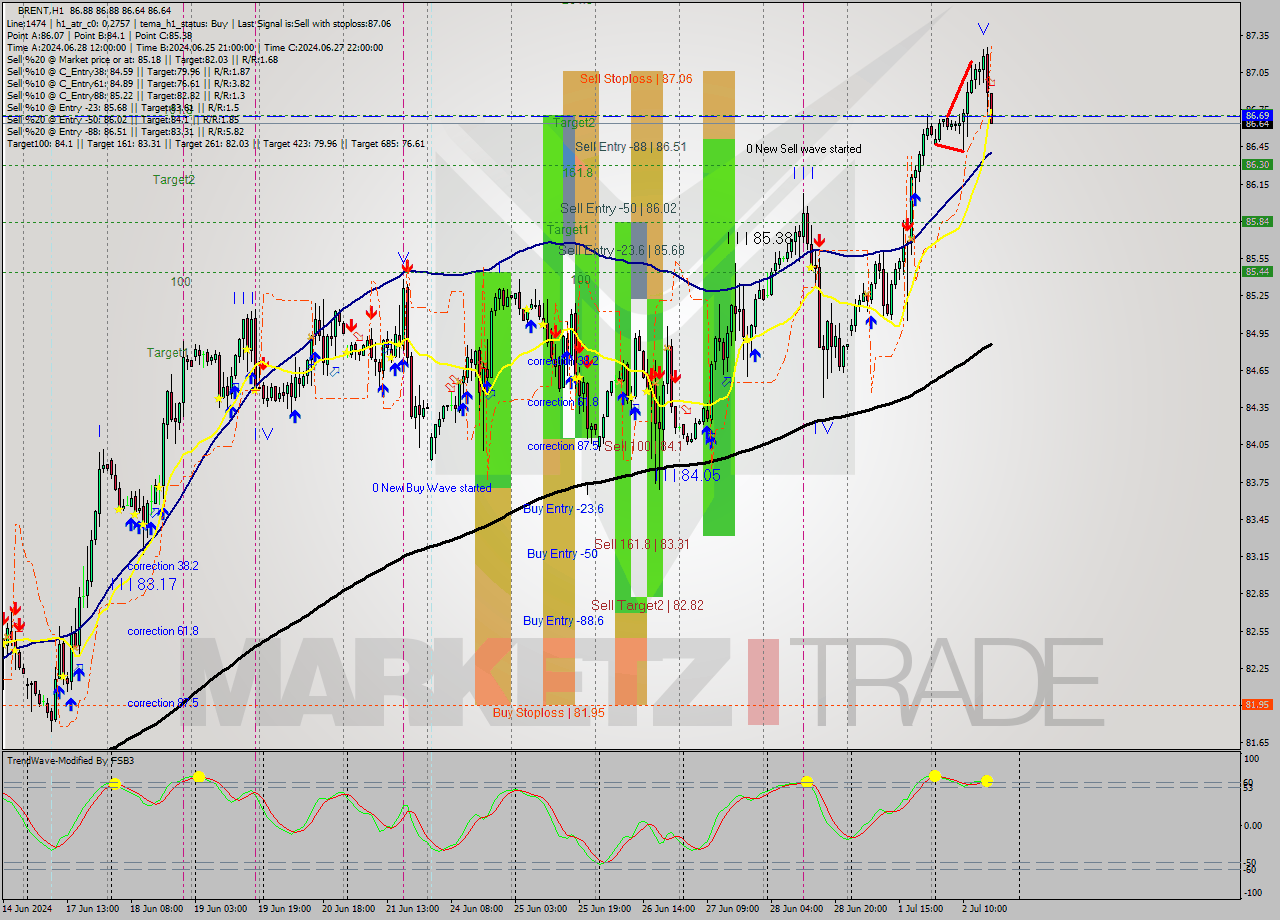Click the 83.15 price axis value
1280x920 pixels.
click(1258, 556)
